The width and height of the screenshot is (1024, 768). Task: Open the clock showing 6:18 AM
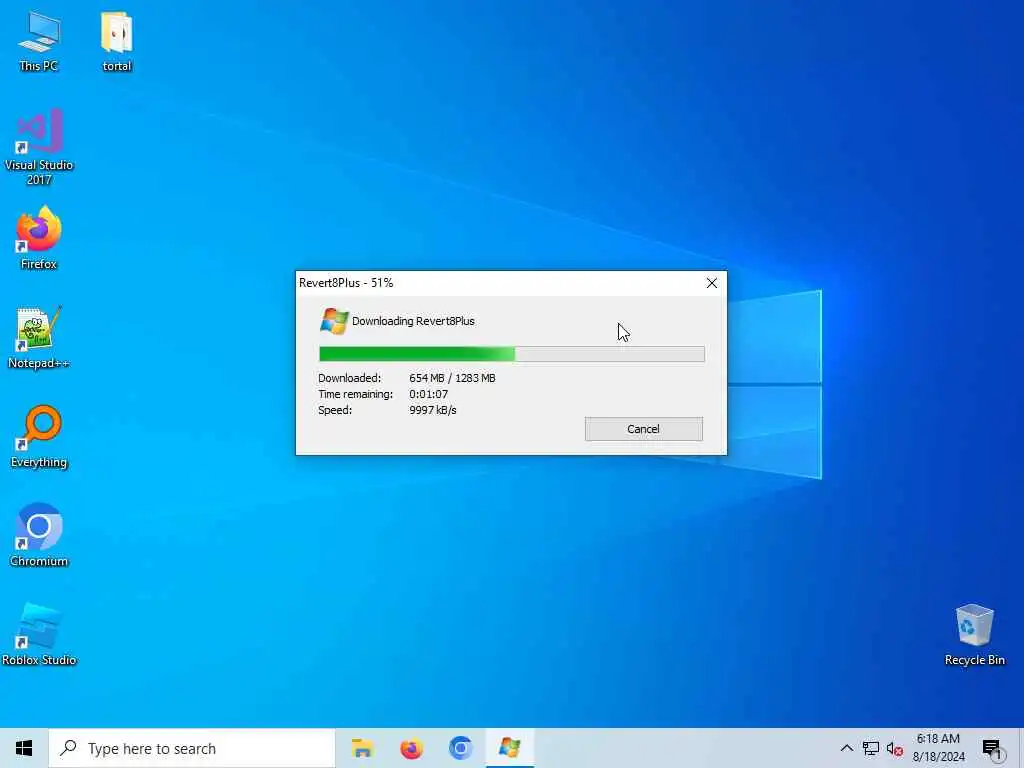938,748
